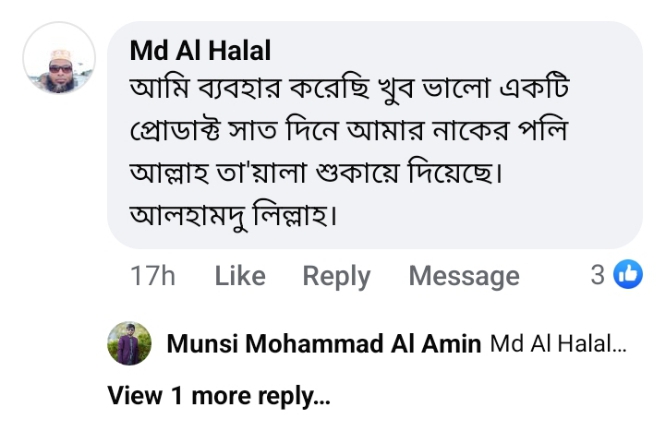Like Md Al Halal's comment

(x=240, y=275)
